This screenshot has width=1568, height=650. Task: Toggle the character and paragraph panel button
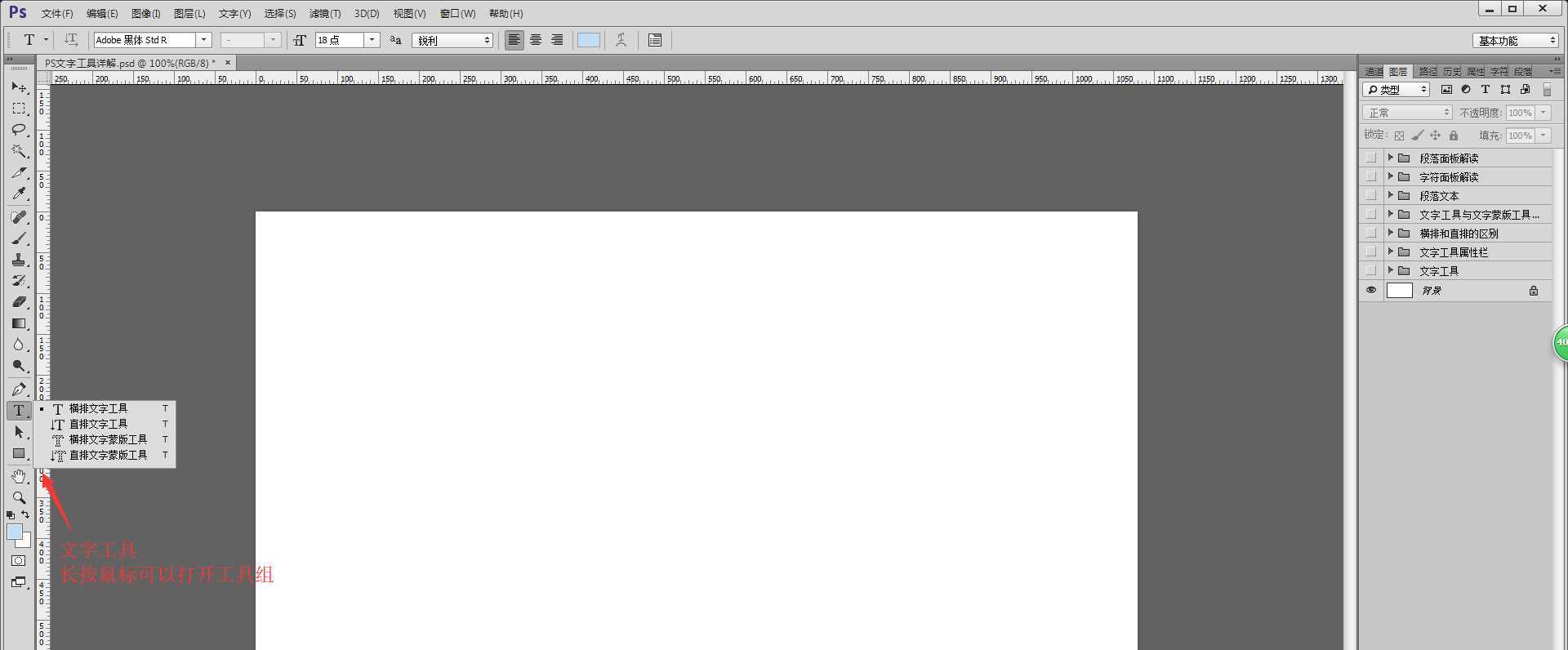click(x=655, y=40)
